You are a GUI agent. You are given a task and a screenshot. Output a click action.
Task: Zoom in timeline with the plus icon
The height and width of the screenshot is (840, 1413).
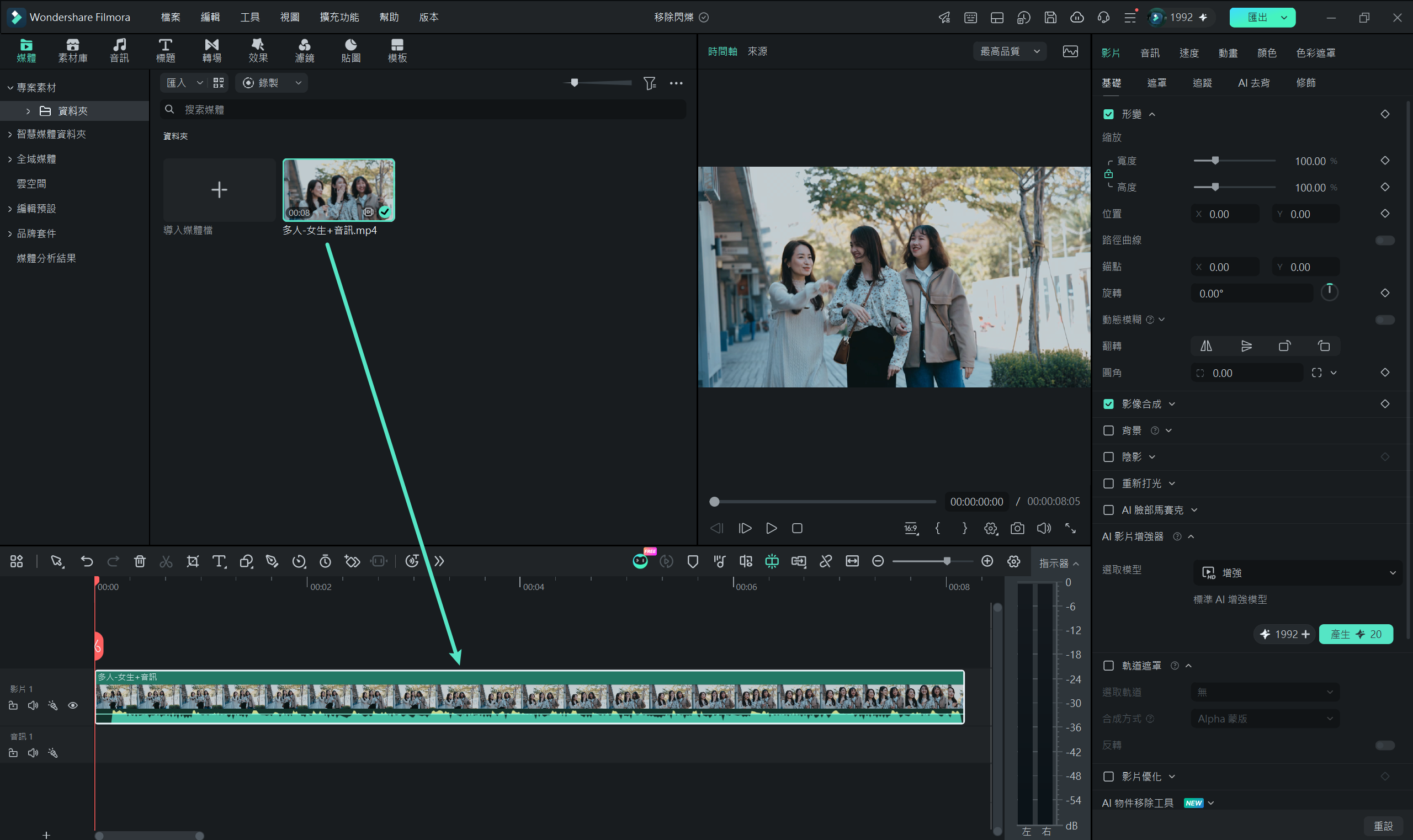coord(987,561)
